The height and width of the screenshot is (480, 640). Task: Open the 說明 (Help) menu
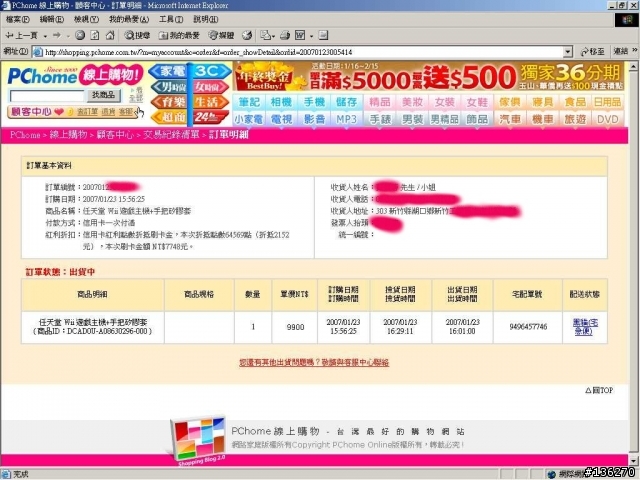(205, 19)
